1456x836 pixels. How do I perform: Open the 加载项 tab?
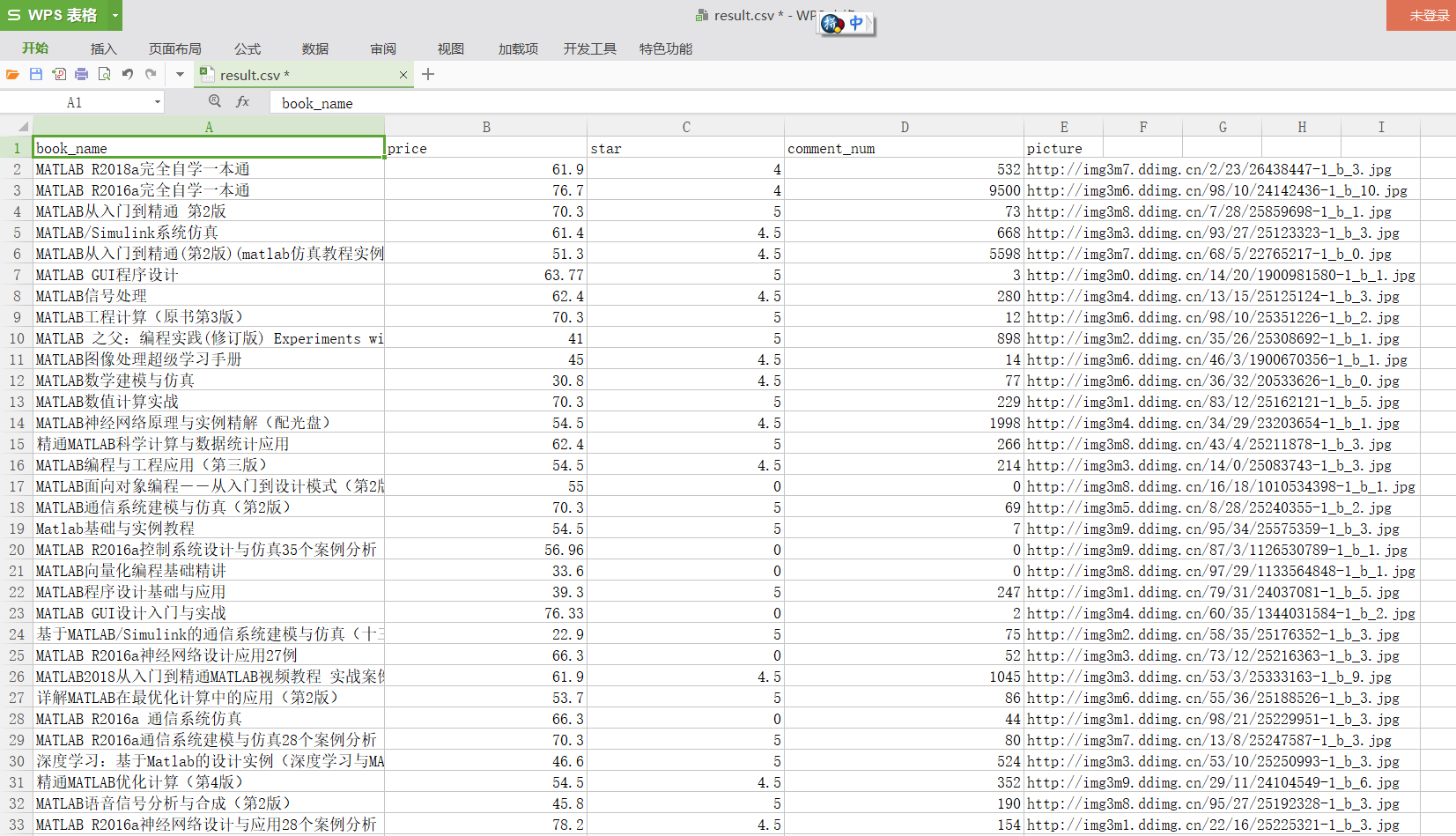[519, 48]
